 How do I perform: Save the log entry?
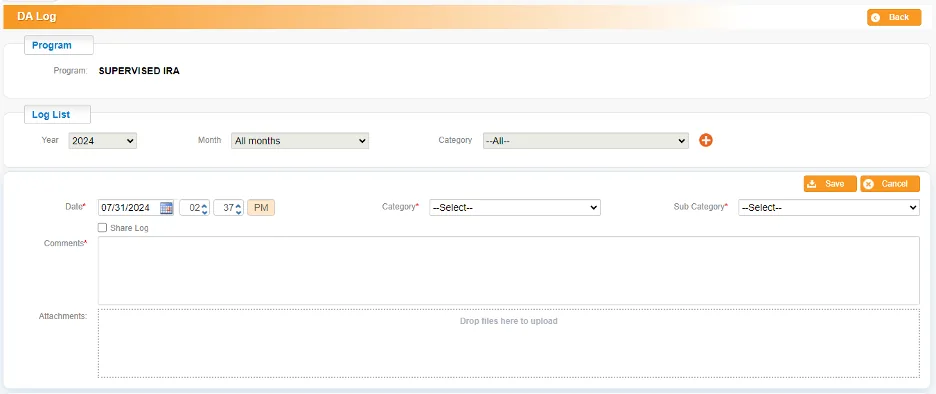pos(830,184)
